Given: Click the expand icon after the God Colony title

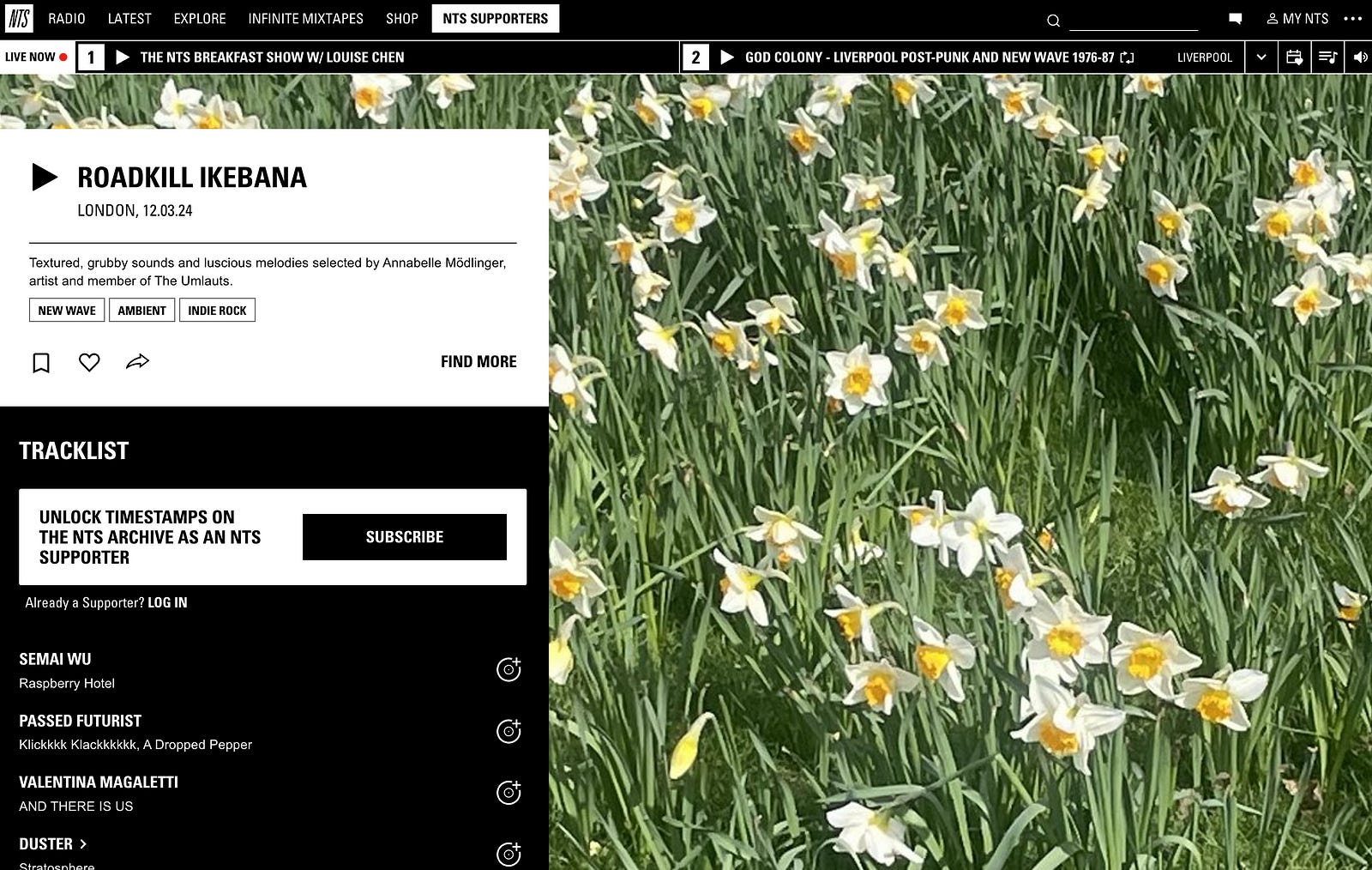Looking at the screenshot, I should [x=1127, y=57].
